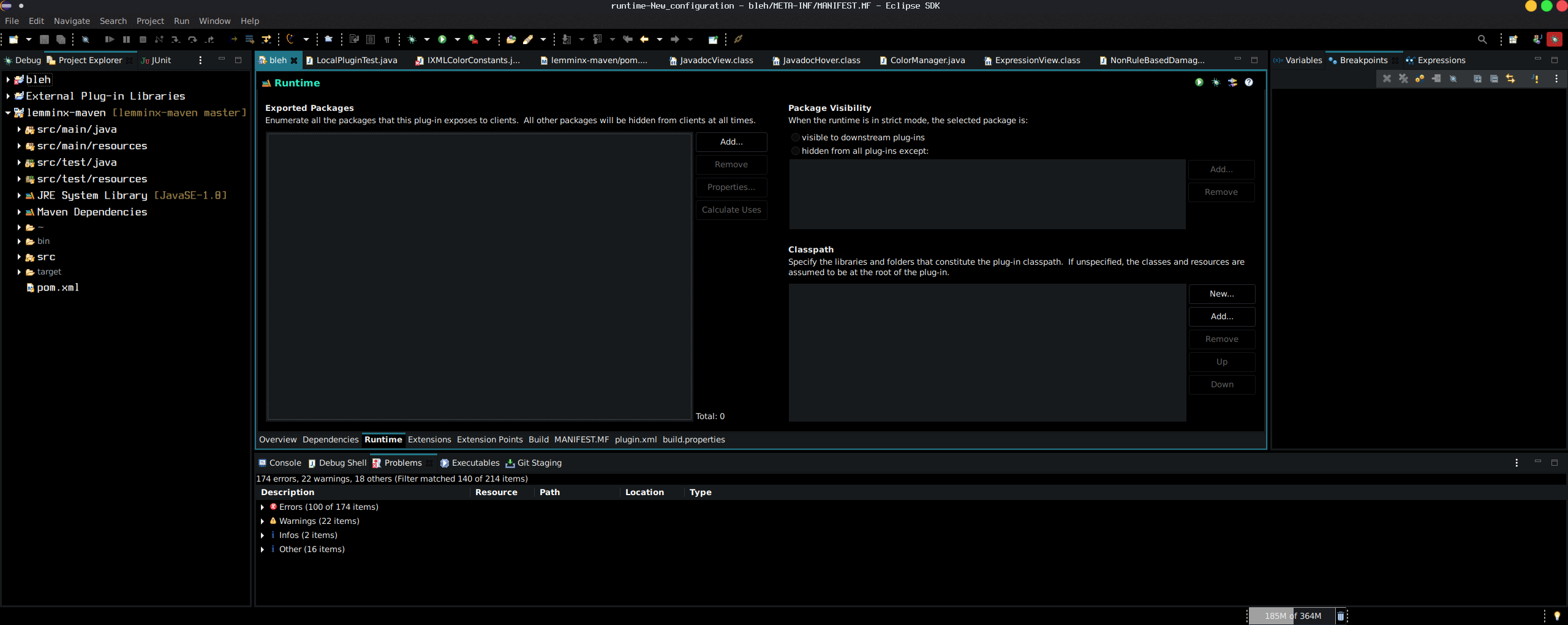The height and width of the screenshot is (625, 1568).
Task: Switch to the Debug perspective red bug icon
Action: pyautogui.click(x=1555, y=39)
